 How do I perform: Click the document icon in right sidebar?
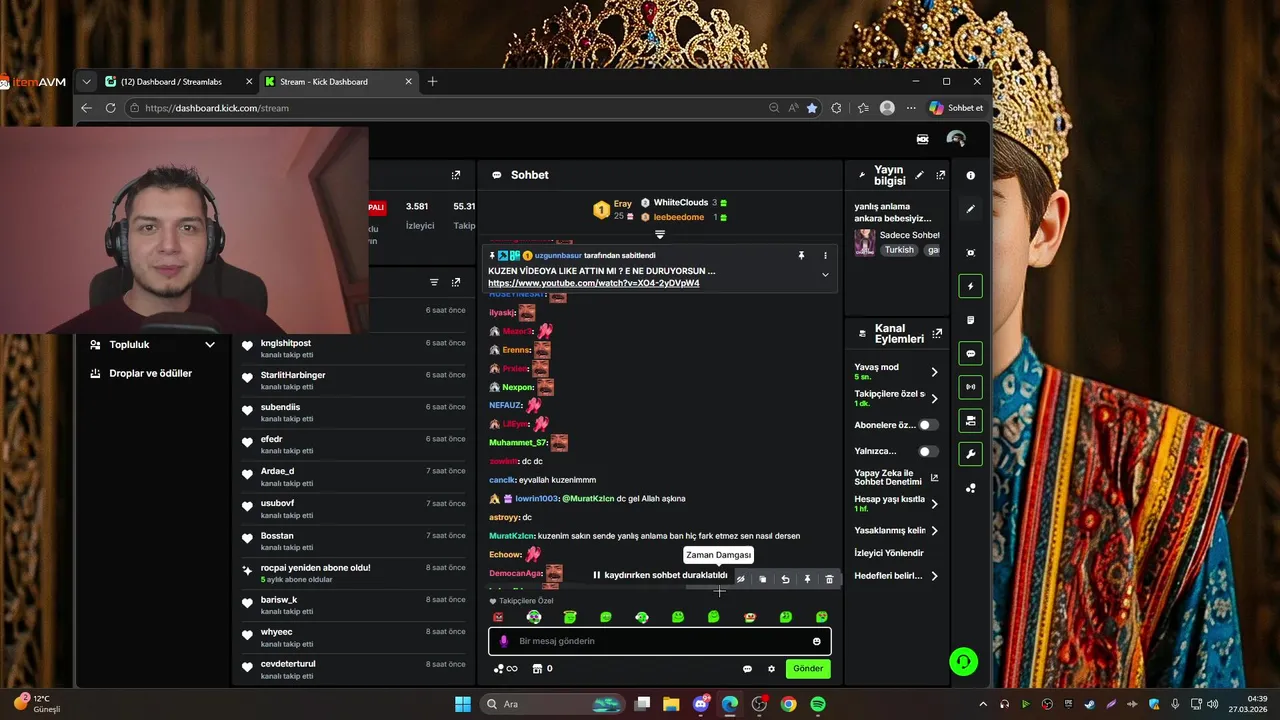click(x=970, y=320)
